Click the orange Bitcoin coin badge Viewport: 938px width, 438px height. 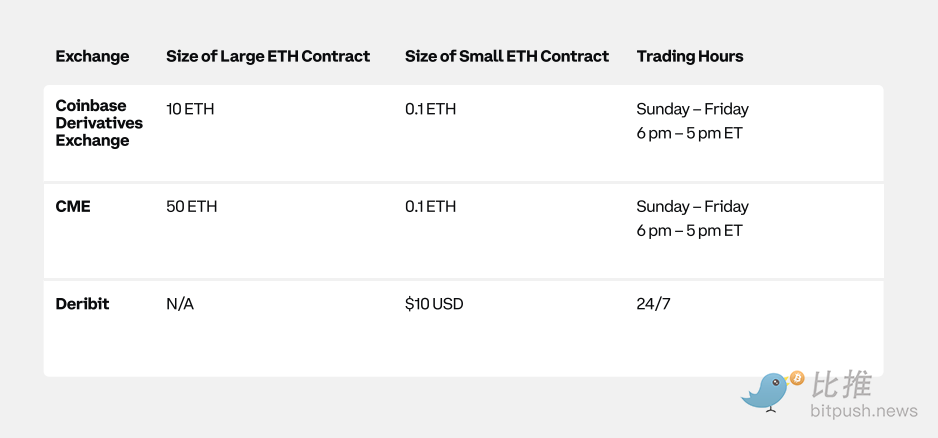[797, 378]
